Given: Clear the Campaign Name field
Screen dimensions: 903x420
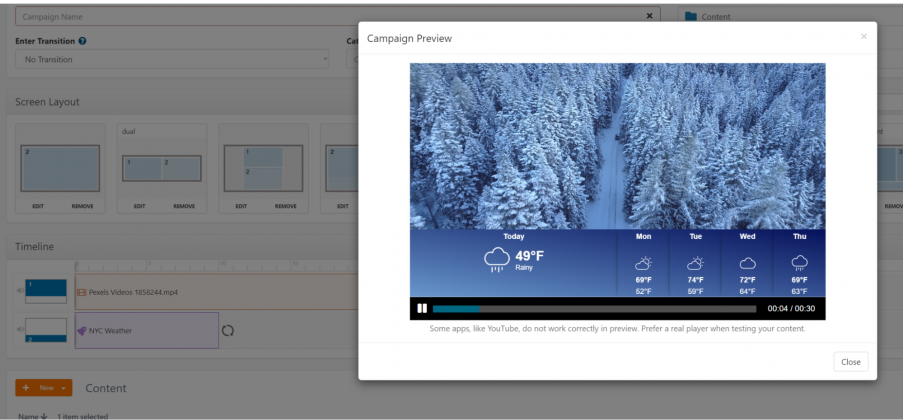Looking at the screenshot, I should tap(650, 16).
